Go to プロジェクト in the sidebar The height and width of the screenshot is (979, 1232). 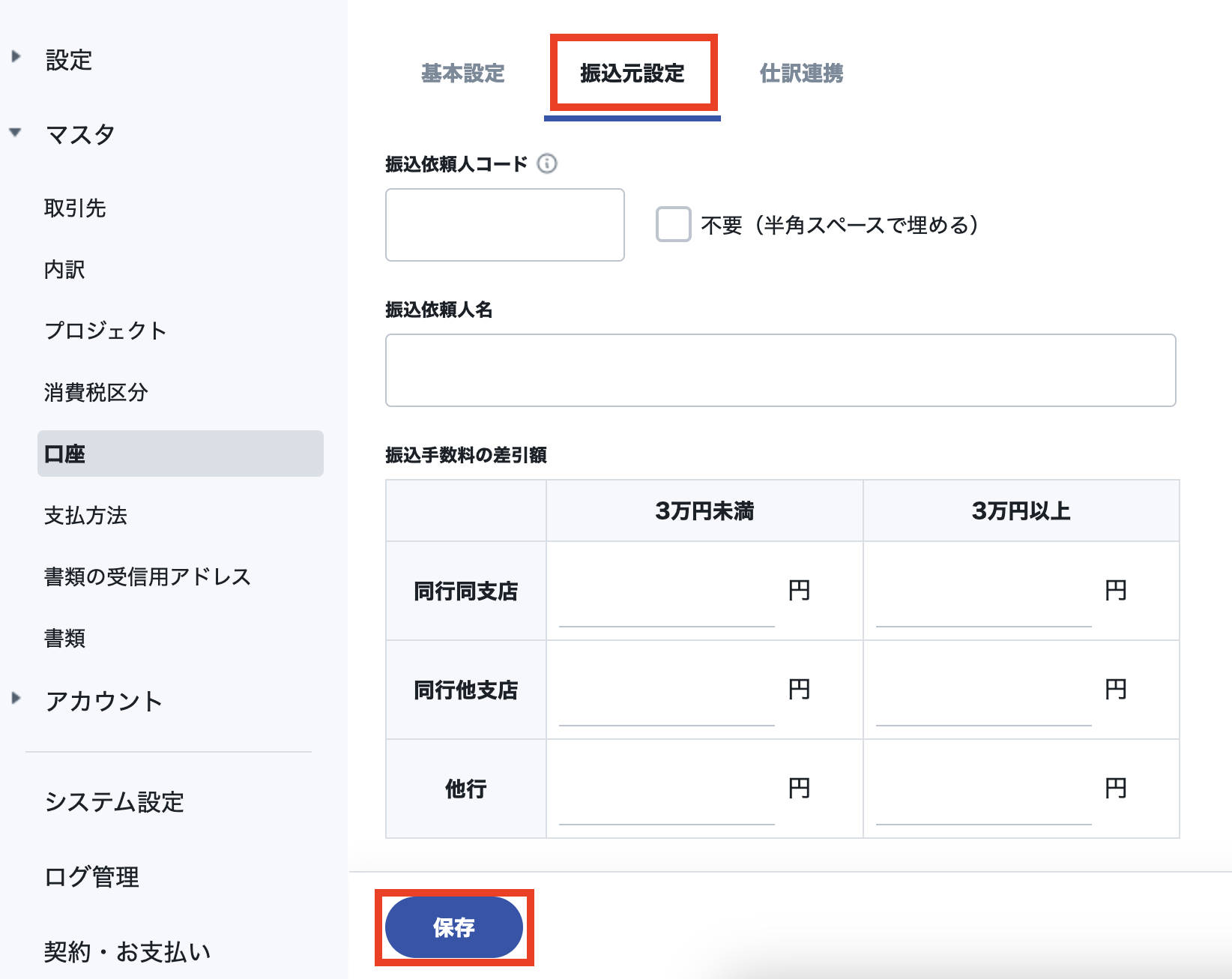click(105, 331)
